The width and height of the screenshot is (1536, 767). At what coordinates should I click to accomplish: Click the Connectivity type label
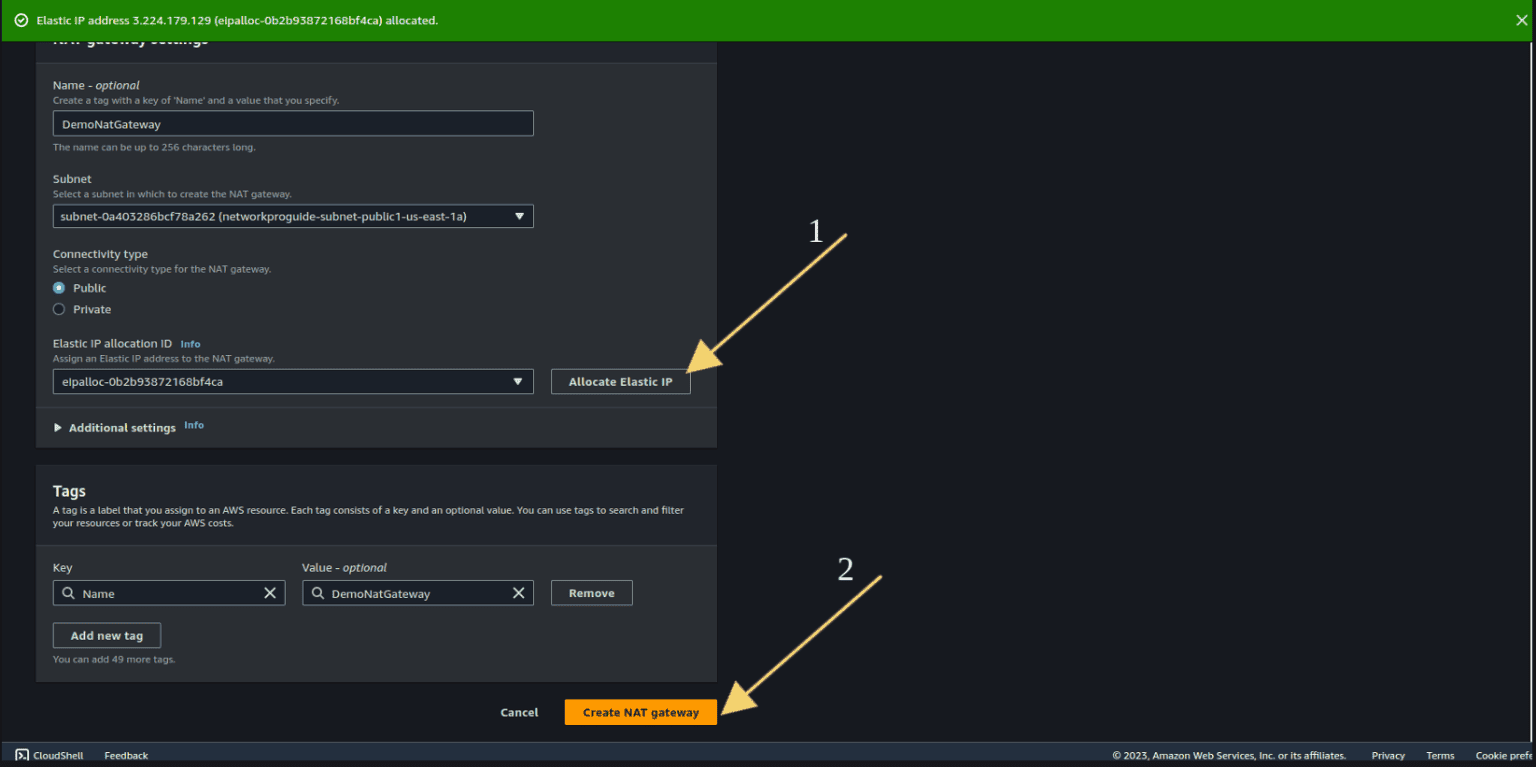100,254
